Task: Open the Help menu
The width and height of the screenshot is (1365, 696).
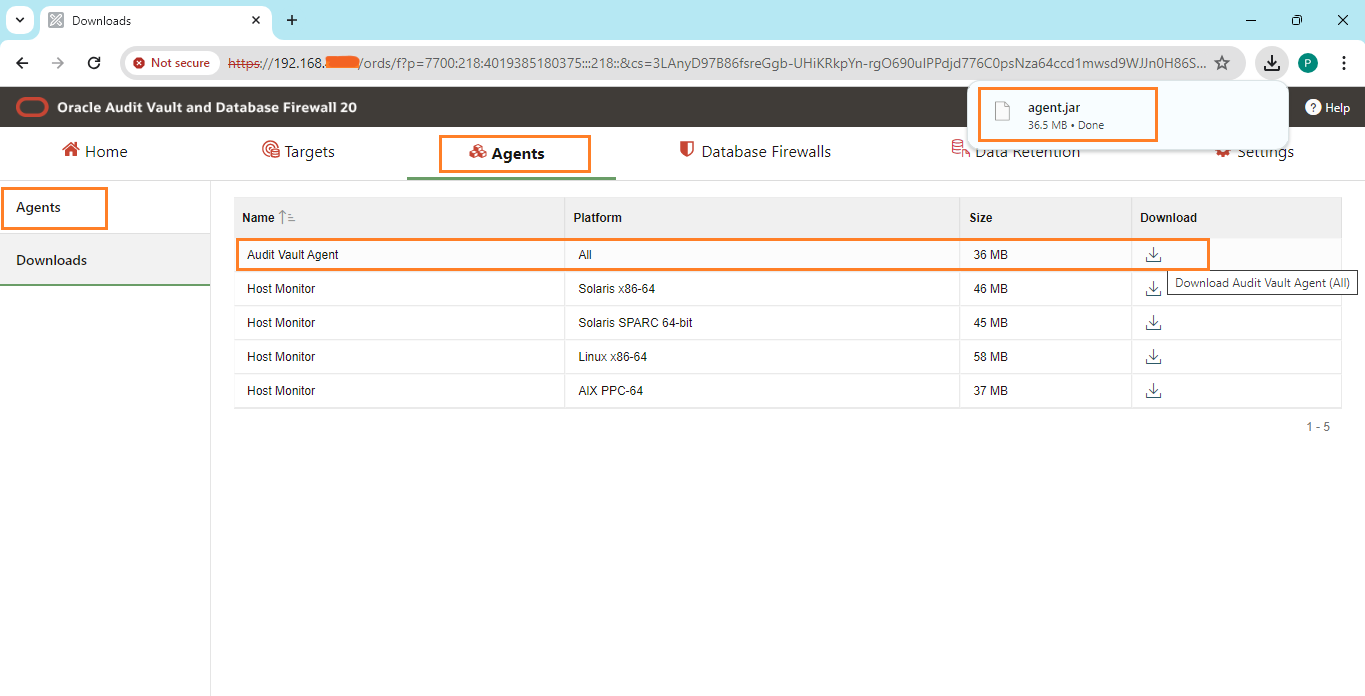Action: pos(1327,107)
